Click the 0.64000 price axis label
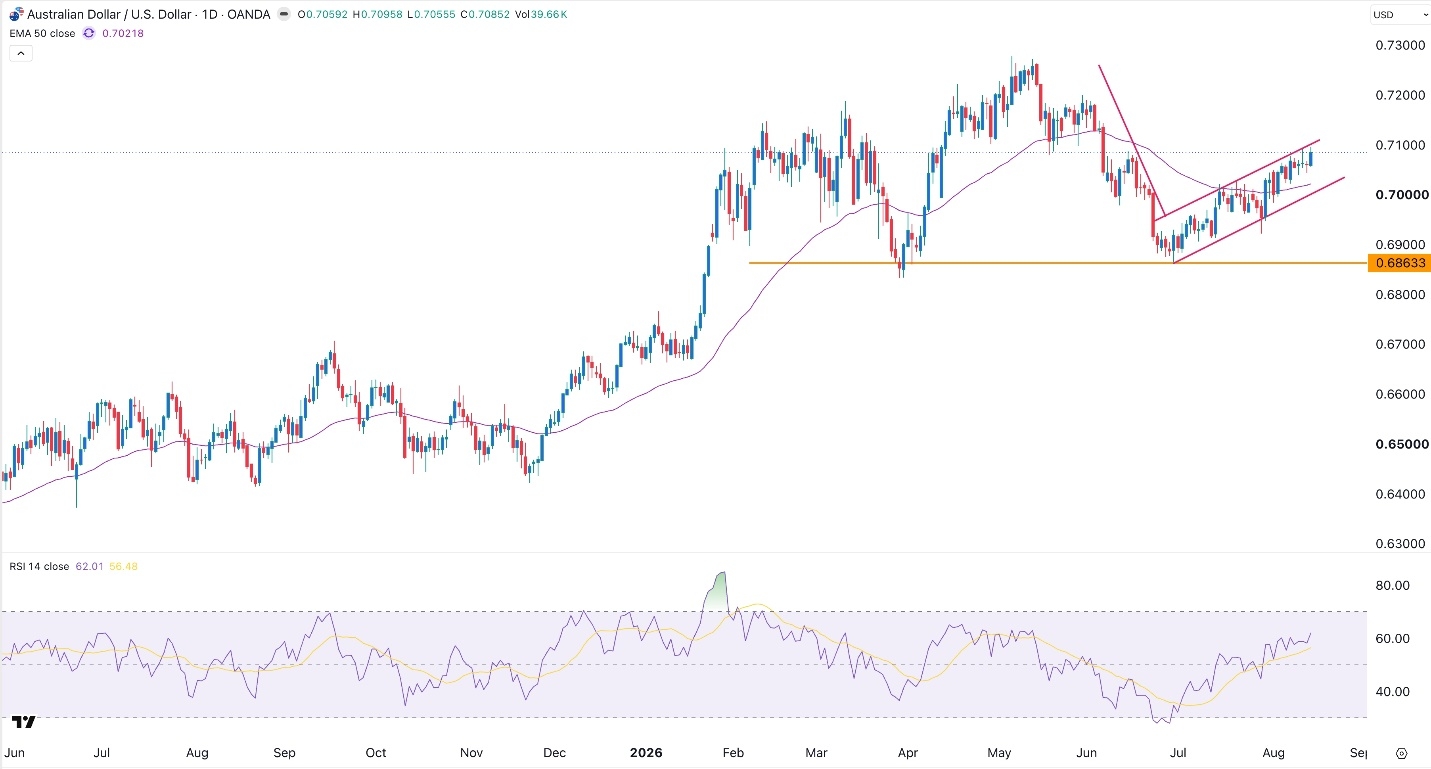 point(1398,494)
